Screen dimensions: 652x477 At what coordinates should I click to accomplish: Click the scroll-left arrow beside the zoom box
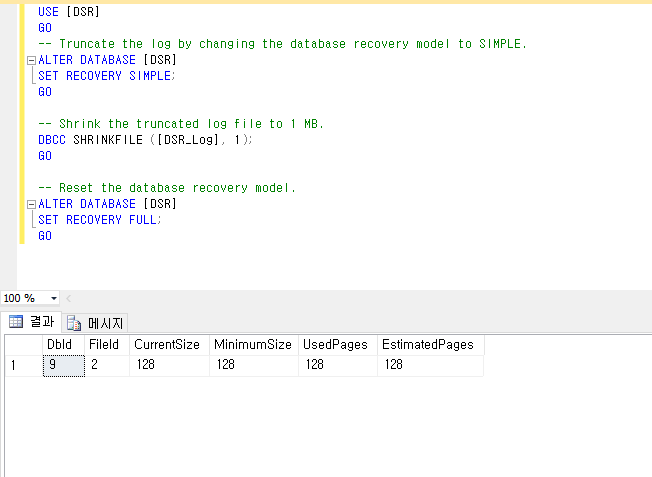pos(68,299)
